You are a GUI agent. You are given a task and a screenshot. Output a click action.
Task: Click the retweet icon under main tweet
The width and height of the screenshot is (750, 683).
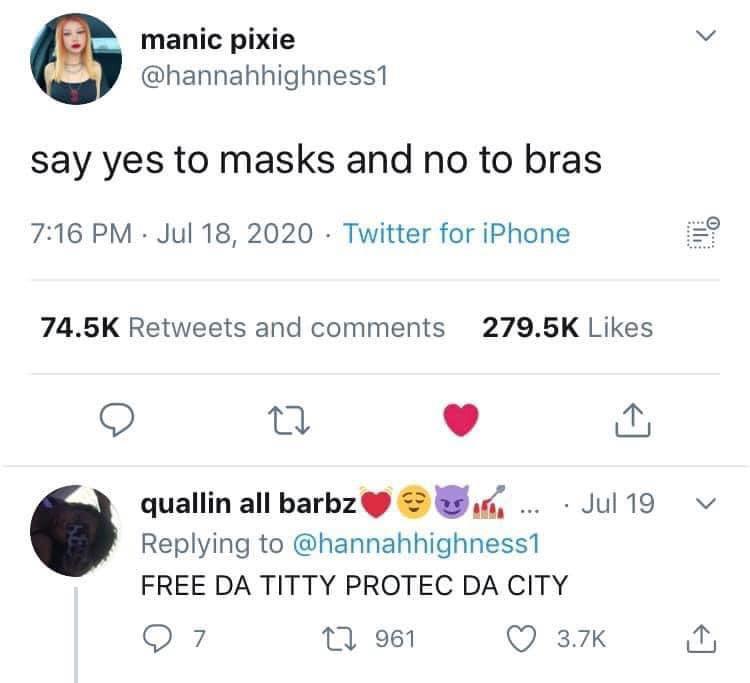(289, 420)
